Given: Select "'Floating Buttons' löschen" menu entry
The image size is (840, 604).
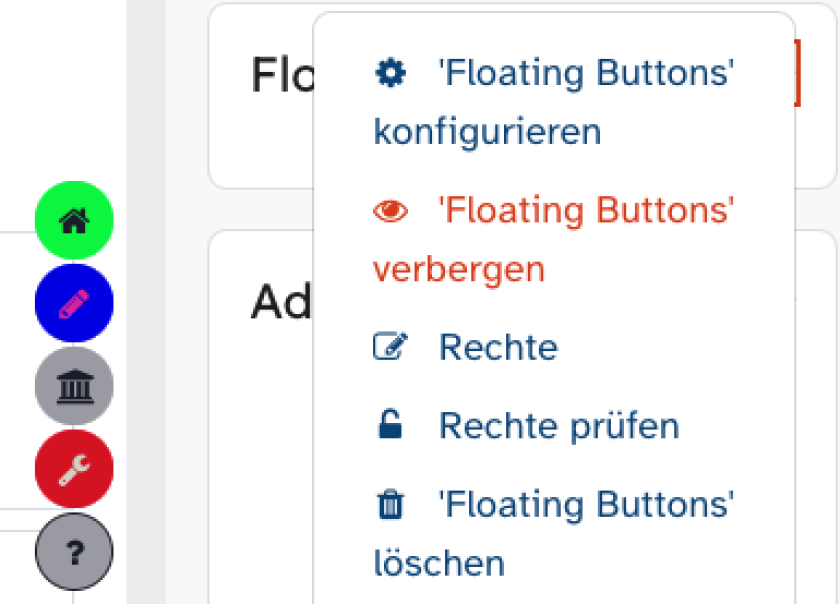Looking at the screenshot, I should pyautogui.click(x=553, y=534).
